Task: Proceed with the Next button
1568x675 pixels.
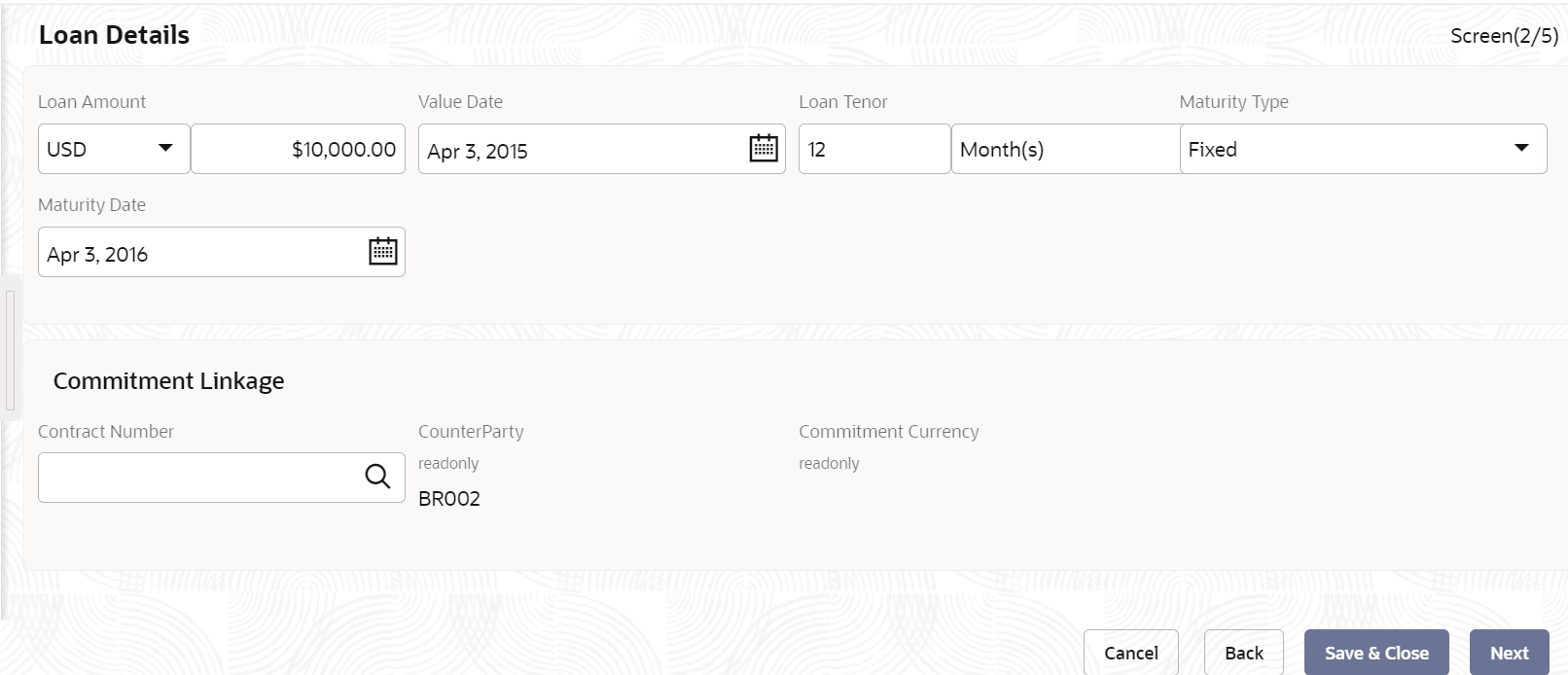Action: [1510, 653]
